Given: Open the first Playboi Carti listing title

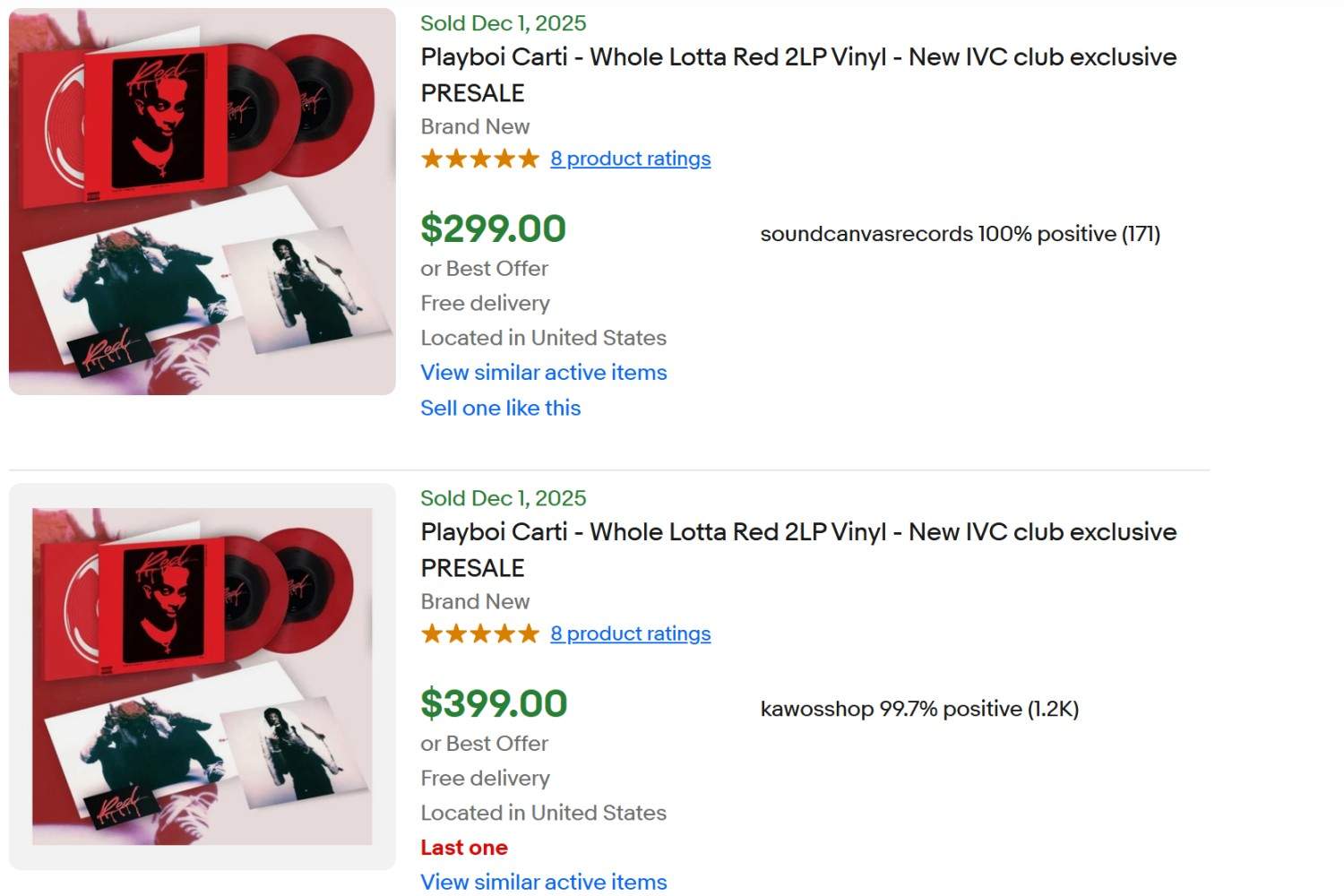Looking at the screenshot, I should click(797, 56).
